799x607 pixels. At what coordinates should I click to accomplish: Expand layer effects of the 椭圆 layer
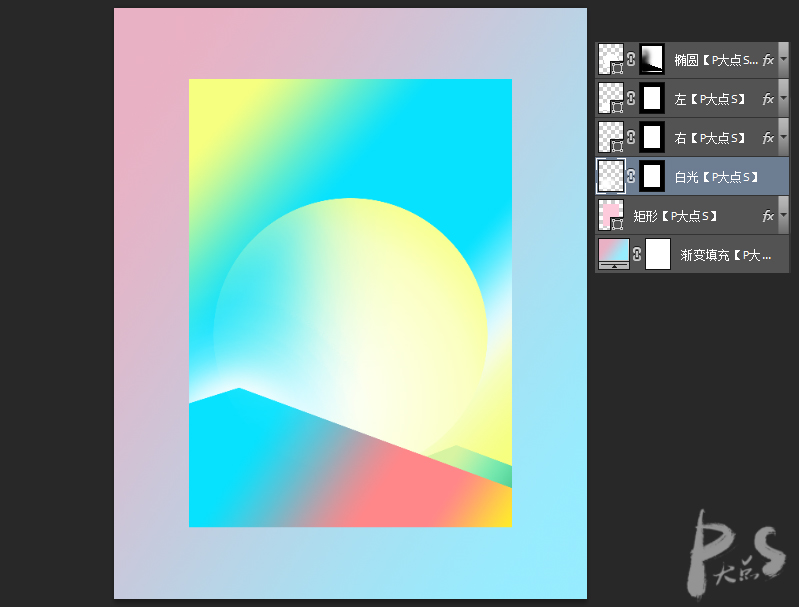784,60
